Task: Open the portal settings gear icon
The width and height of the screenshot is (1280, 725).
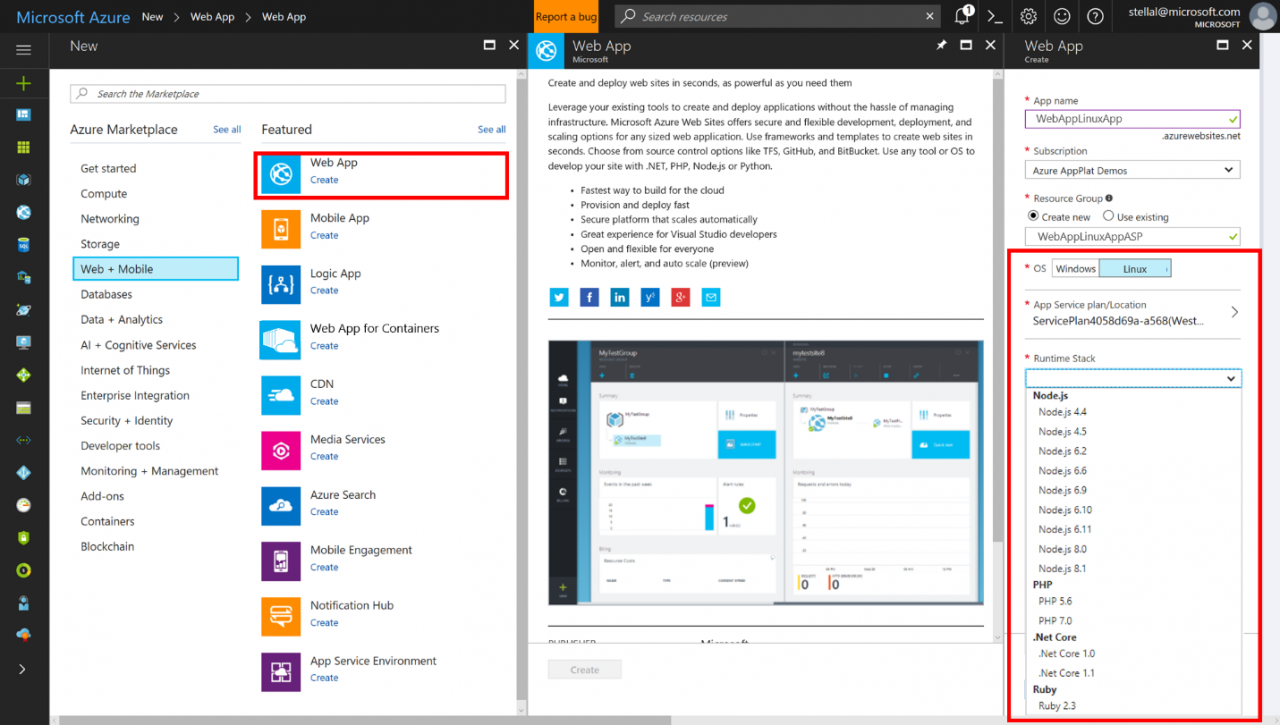Action: click(1028, 16)
